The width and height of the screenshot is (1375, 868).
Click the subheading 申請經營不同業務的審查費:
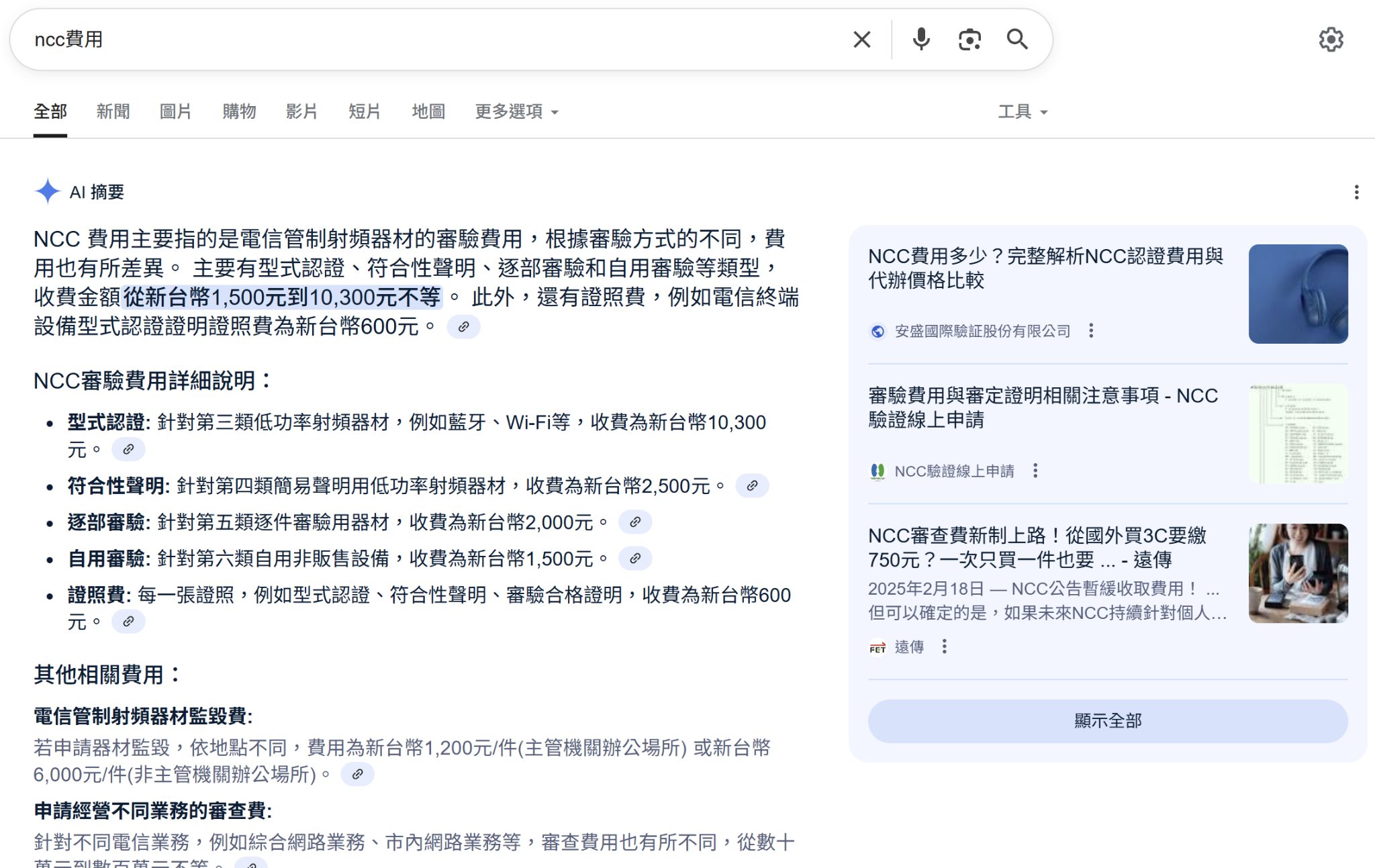(x=152, y=811)
